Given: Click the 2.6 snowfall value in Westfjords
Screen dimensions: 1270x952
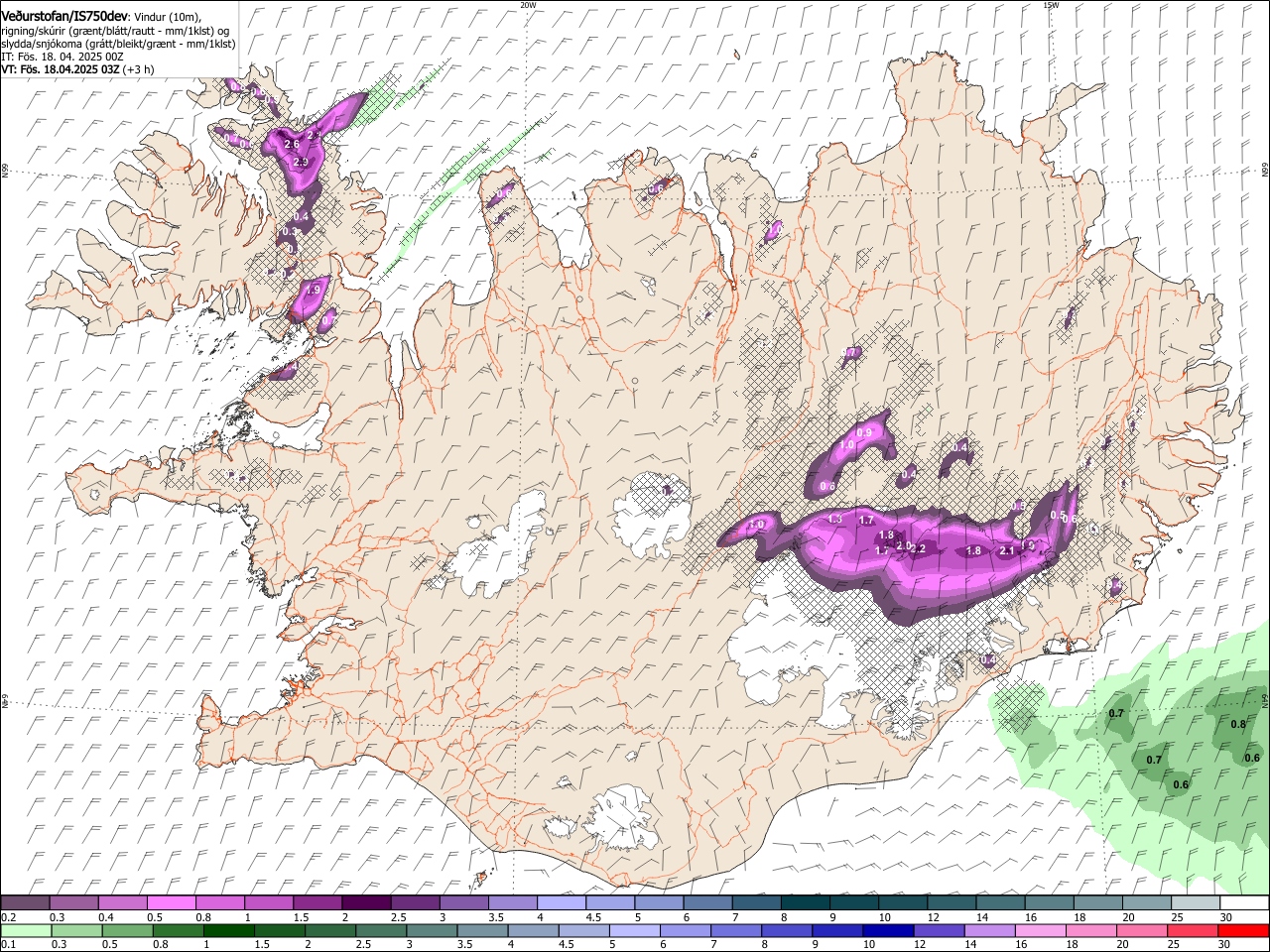Looking at the screenshot, I should tap(292, 145).
